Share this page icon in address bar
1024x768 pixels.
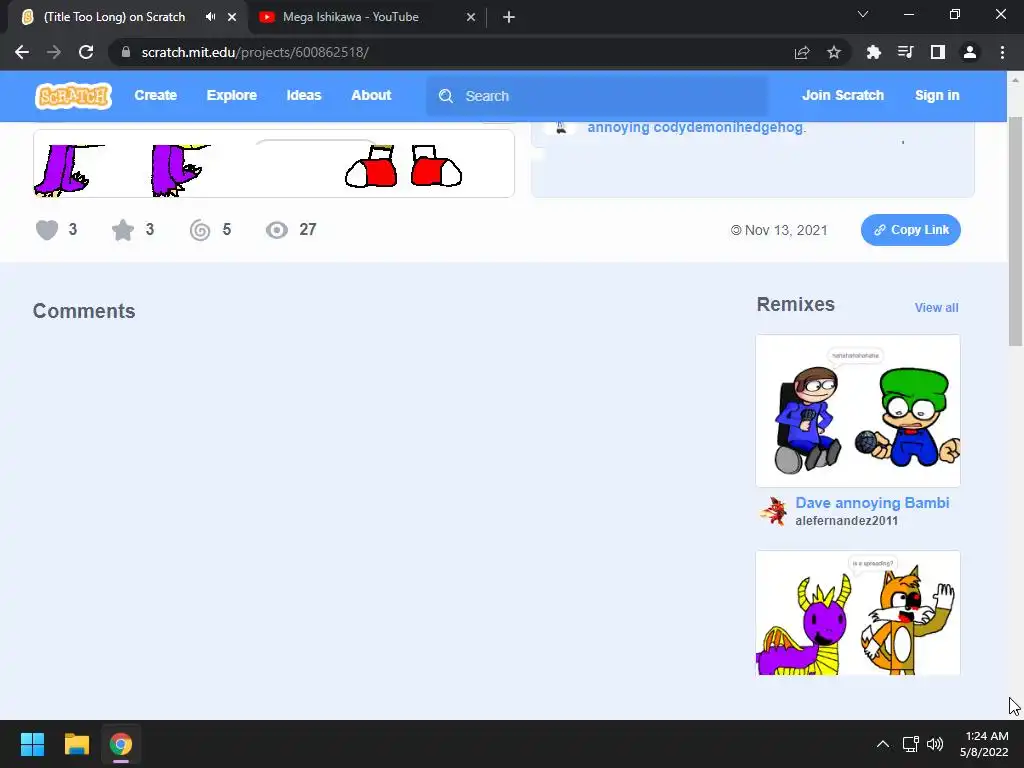coord(802,52)
